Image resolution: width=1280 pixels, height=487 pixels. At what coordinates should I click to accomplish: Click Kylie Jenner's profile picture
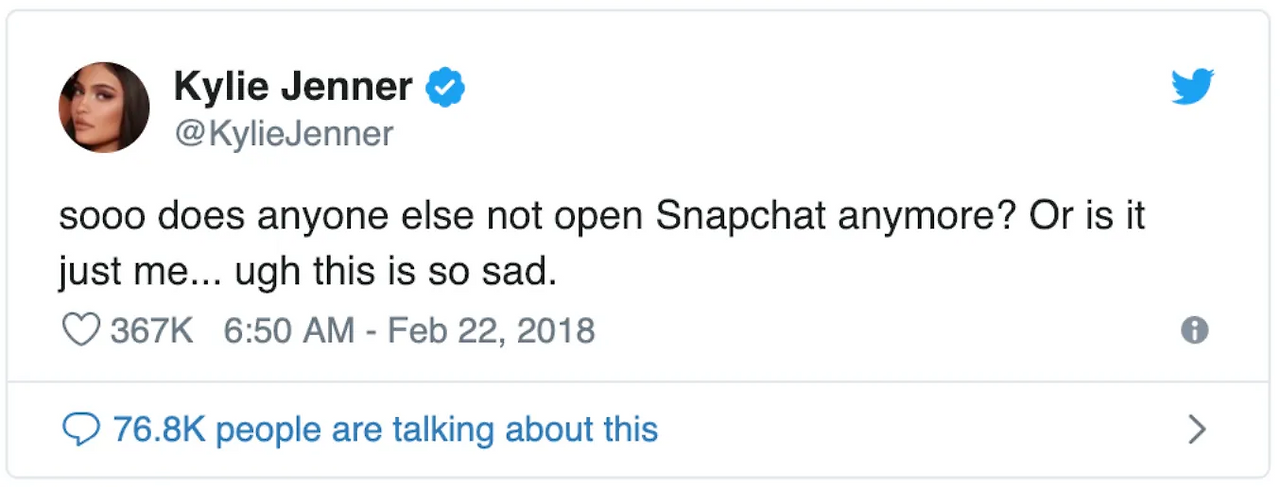(104, 107)
